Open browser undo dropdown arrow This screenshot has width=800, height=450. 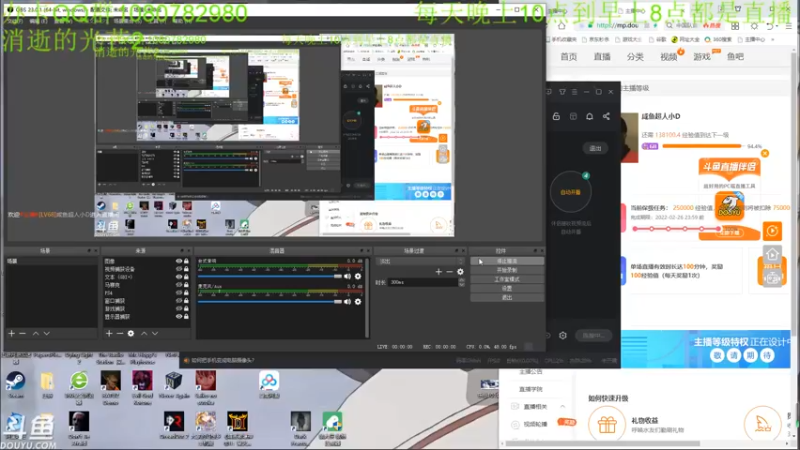[776, 26]
